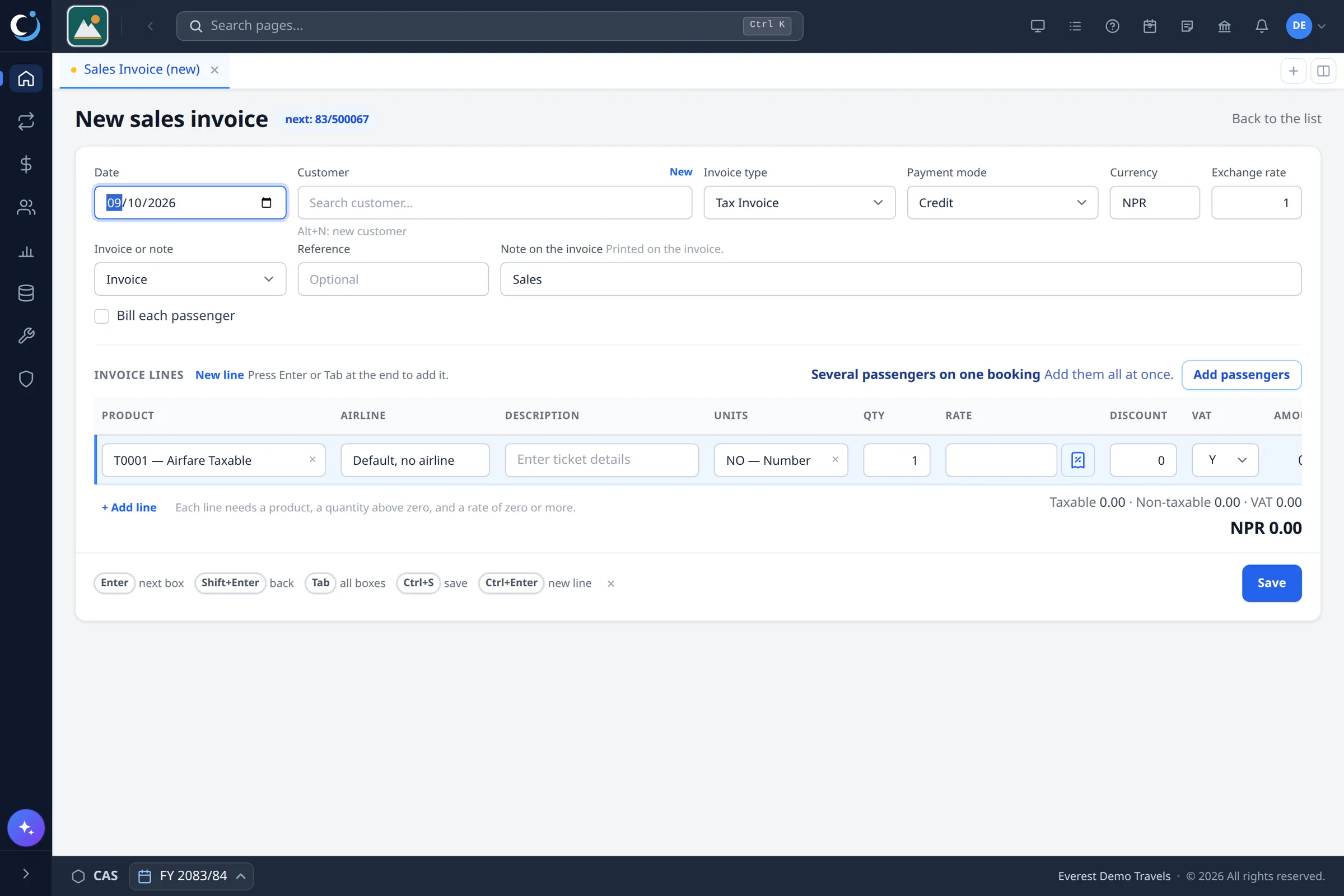Add a new tab with plus button
The height and width of the screenshot is (896, 1344).
point(1293,71)
